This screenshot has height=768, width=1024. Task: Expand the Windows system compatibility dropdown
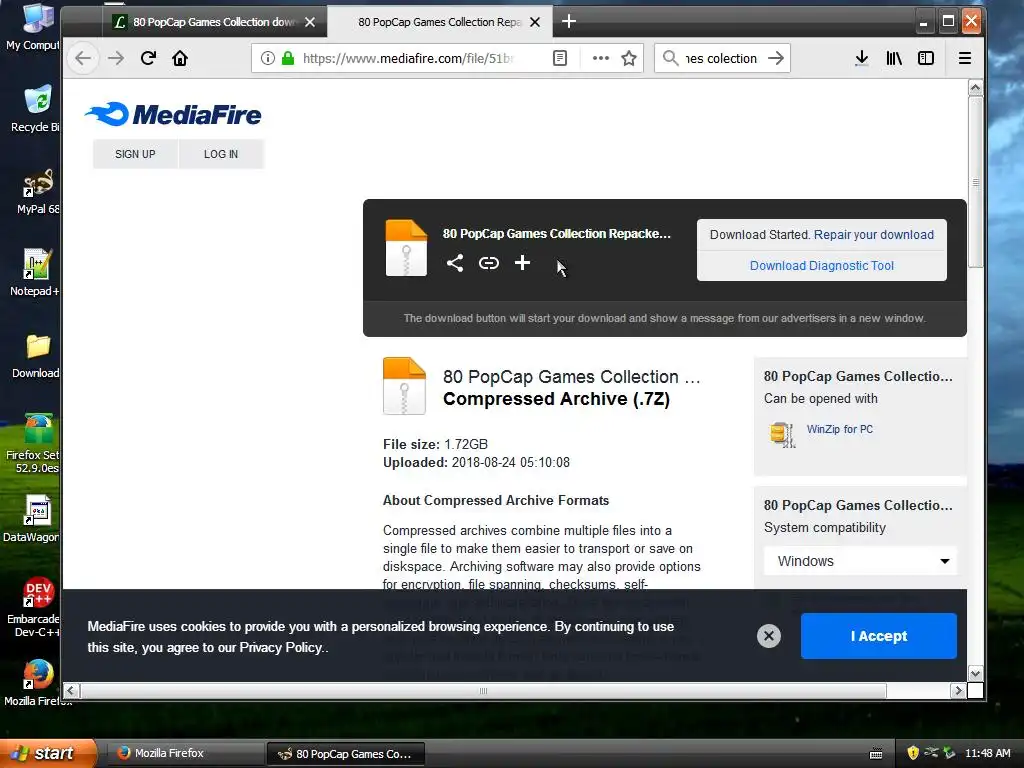coord(860,561)
